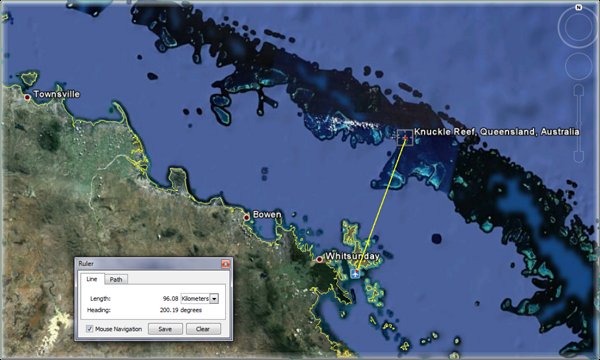Click the Townsville city marker dot

[x=27, y=98]
